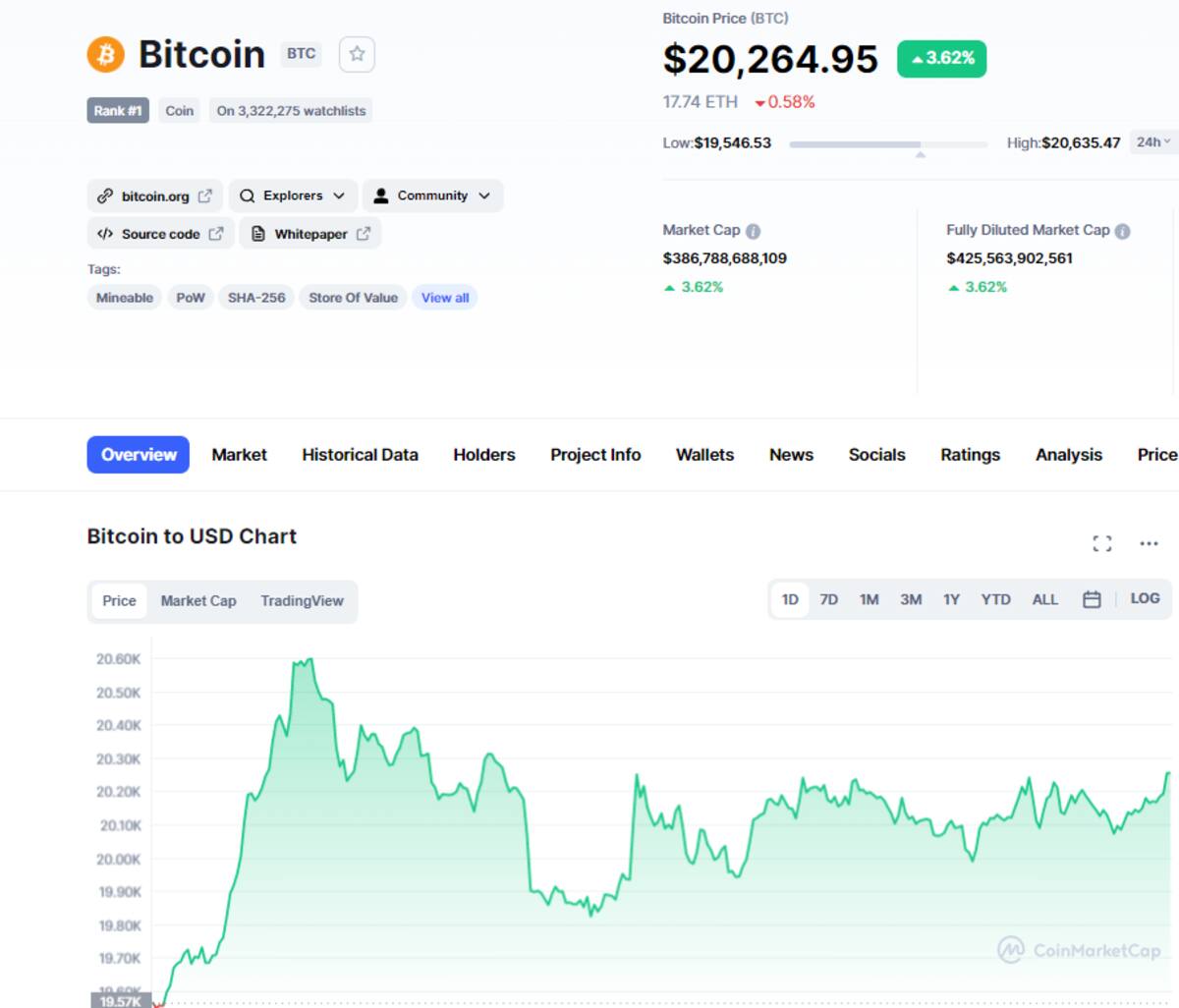Add Bitcoin to watchlist with star icon
Viewport: 1179px width, 1008px height.
click(x=357, y=54)
